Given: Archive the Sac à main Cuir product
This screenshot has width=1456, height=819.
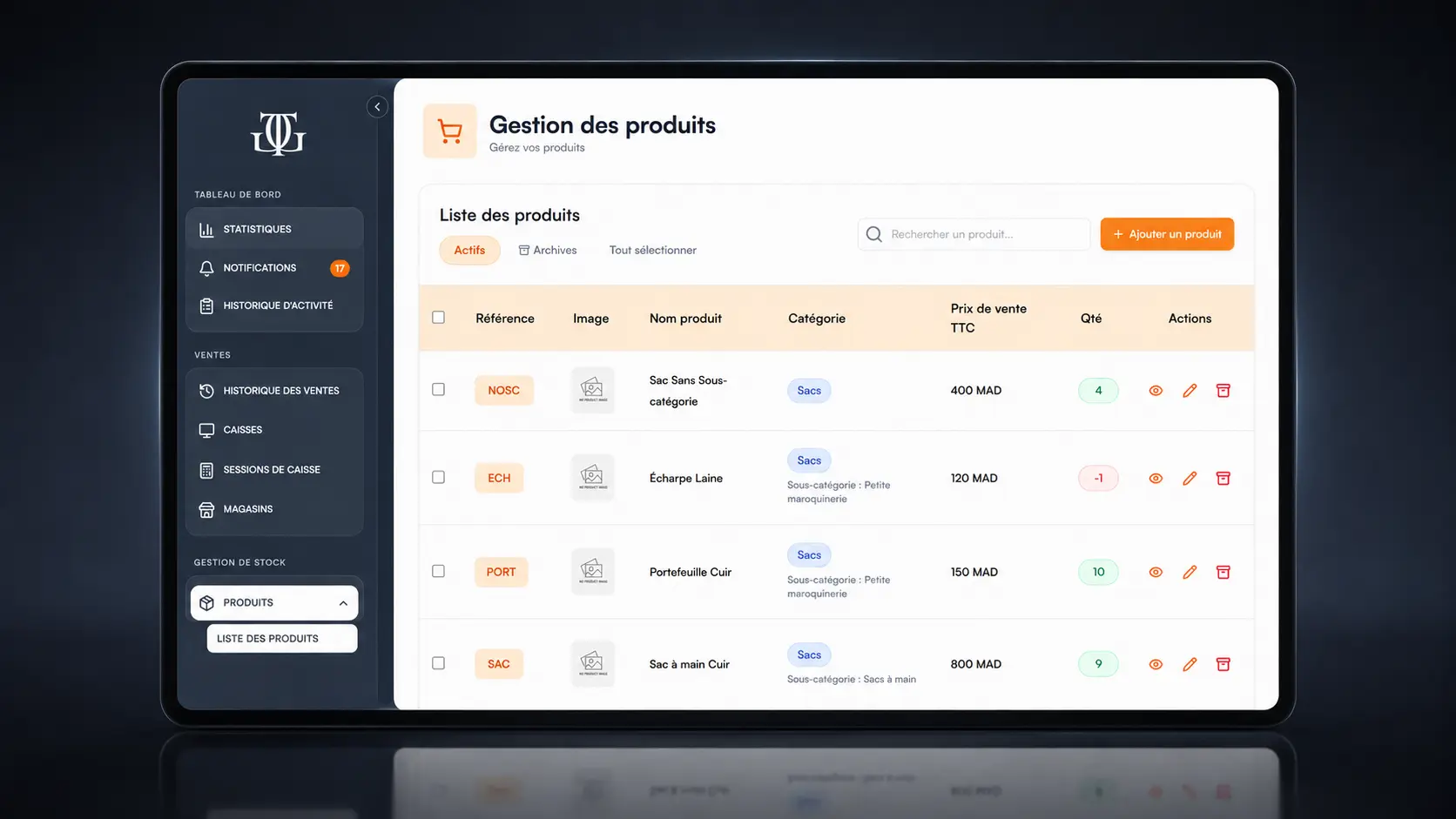Looking at the screenshot, I should 1223,665.
